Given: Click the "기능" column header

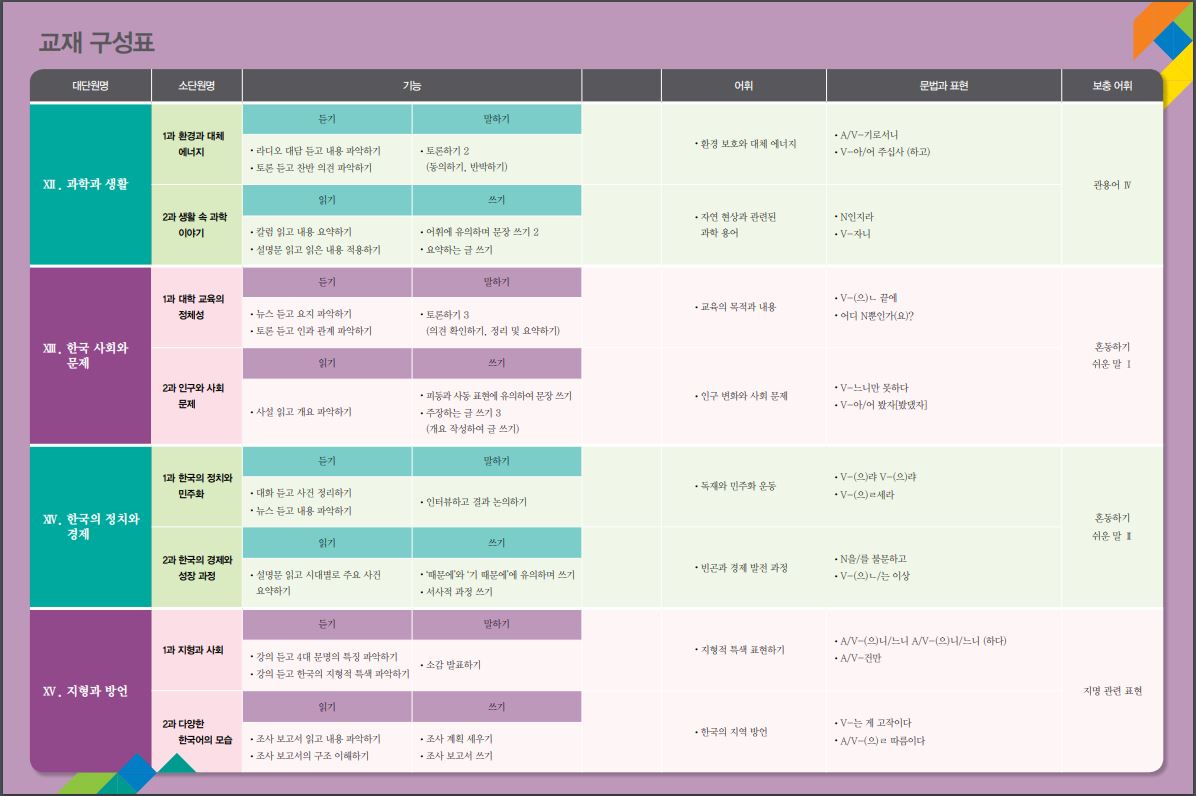Looking at the screenshot, I should (x=411, y=86).
